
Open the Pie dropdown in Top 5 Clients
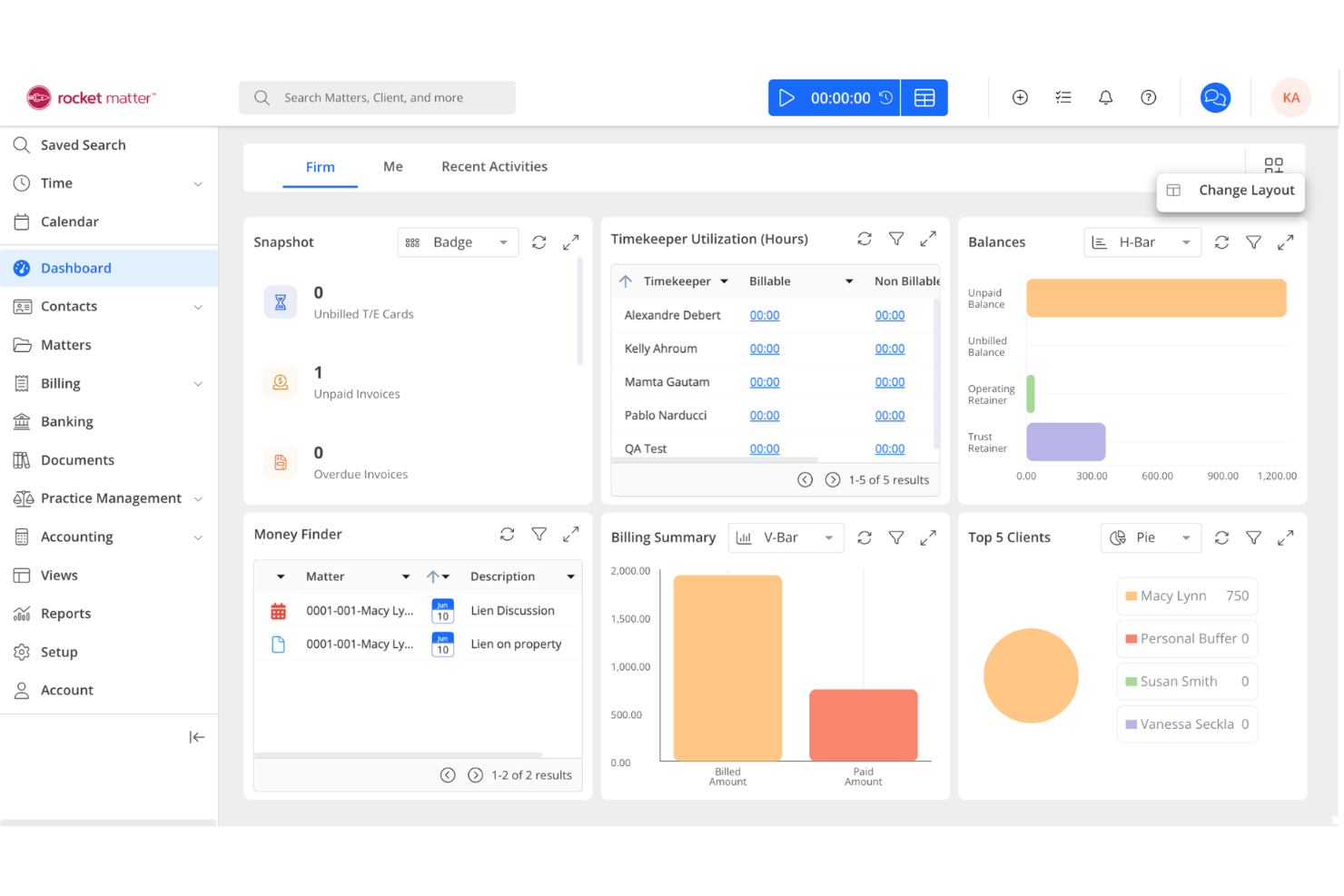(1151, 537)
